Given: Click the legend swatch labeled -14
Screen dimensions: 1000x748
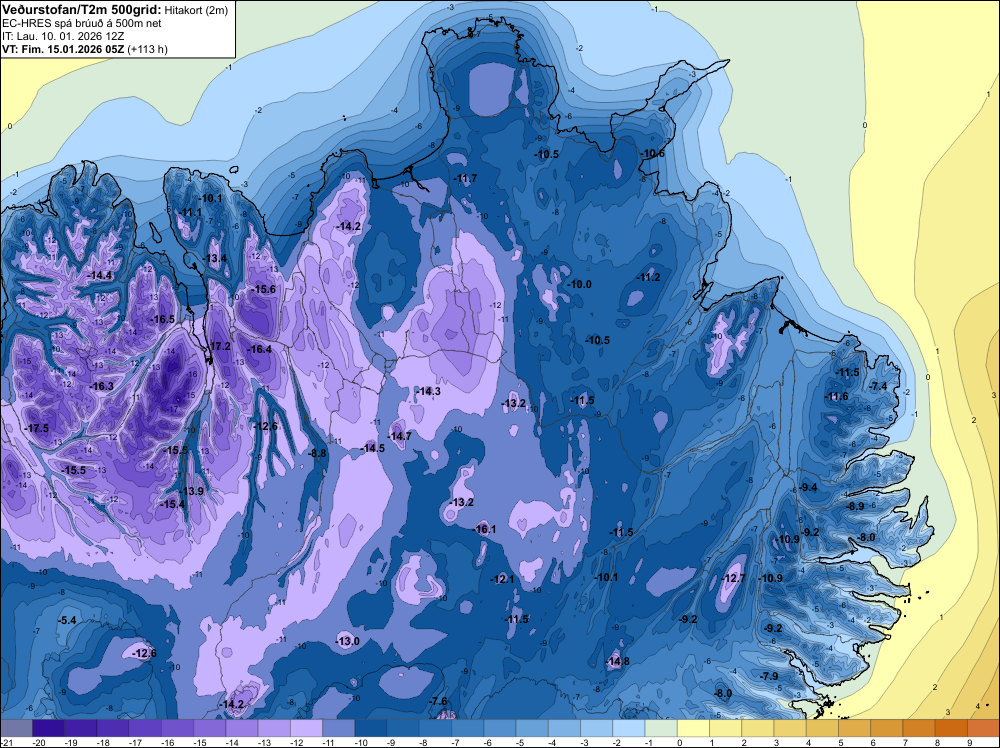Looking at the screenshot, I should point(242,728).
